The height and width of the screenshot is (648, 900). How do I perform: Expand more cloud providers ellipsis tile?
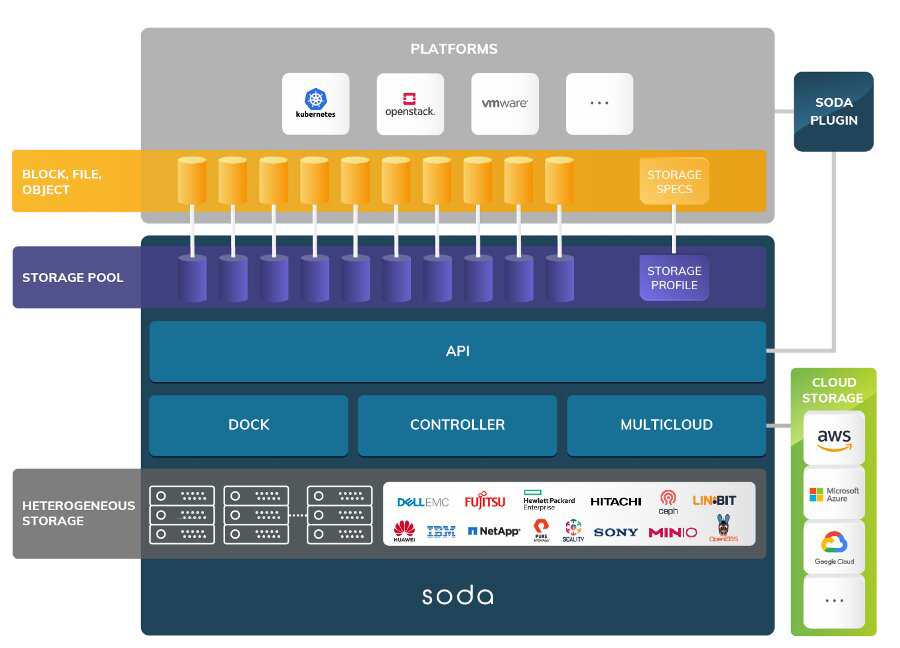pyautogui.click(x=834, y=602)
